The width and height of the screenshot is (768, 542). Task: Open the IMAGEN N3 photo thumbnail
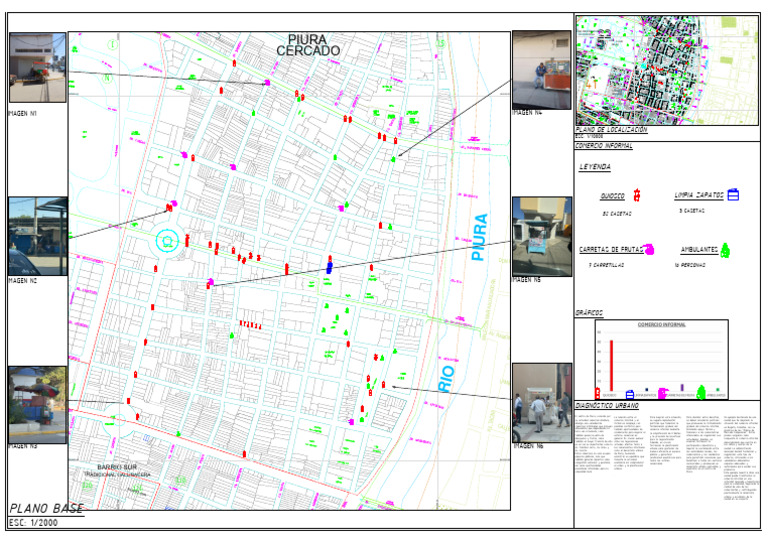37,405
